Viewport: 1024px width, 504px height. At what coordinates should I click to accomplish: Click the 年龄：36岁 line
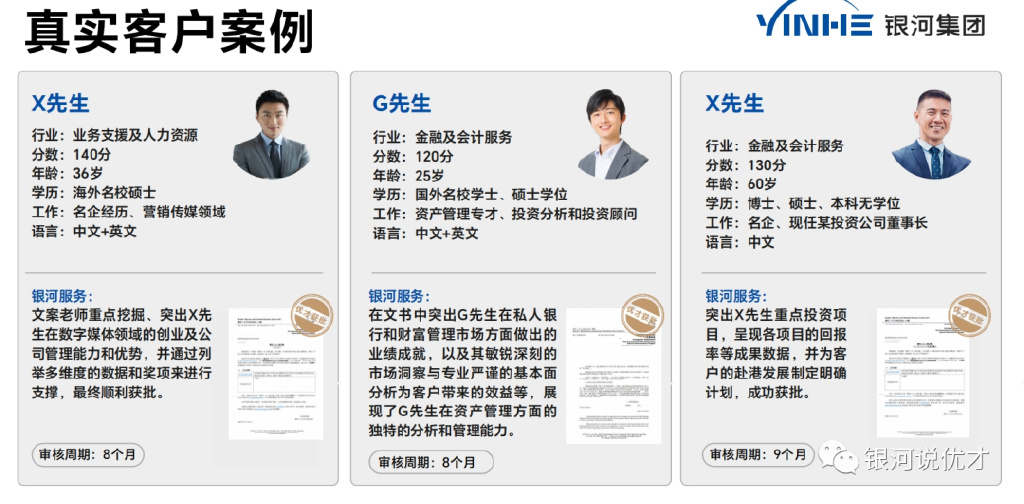67,174
